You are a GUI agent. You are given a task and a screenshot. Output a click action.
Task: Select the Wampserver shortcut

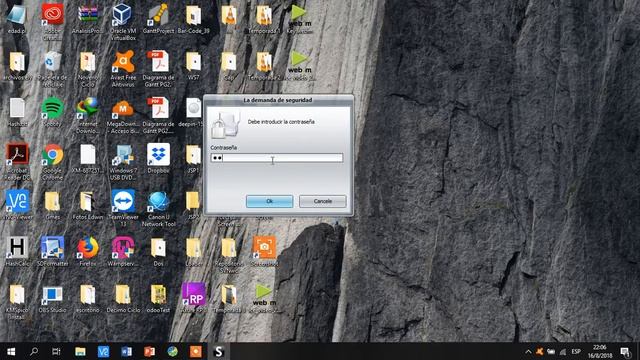[x=123, y=251]
